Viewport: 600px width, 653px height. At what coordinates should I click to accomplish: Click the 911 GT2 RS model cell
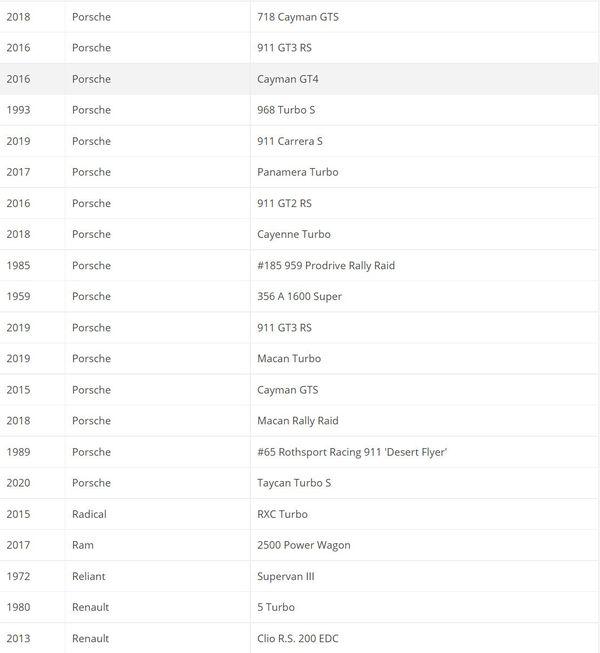click(424, 203)
